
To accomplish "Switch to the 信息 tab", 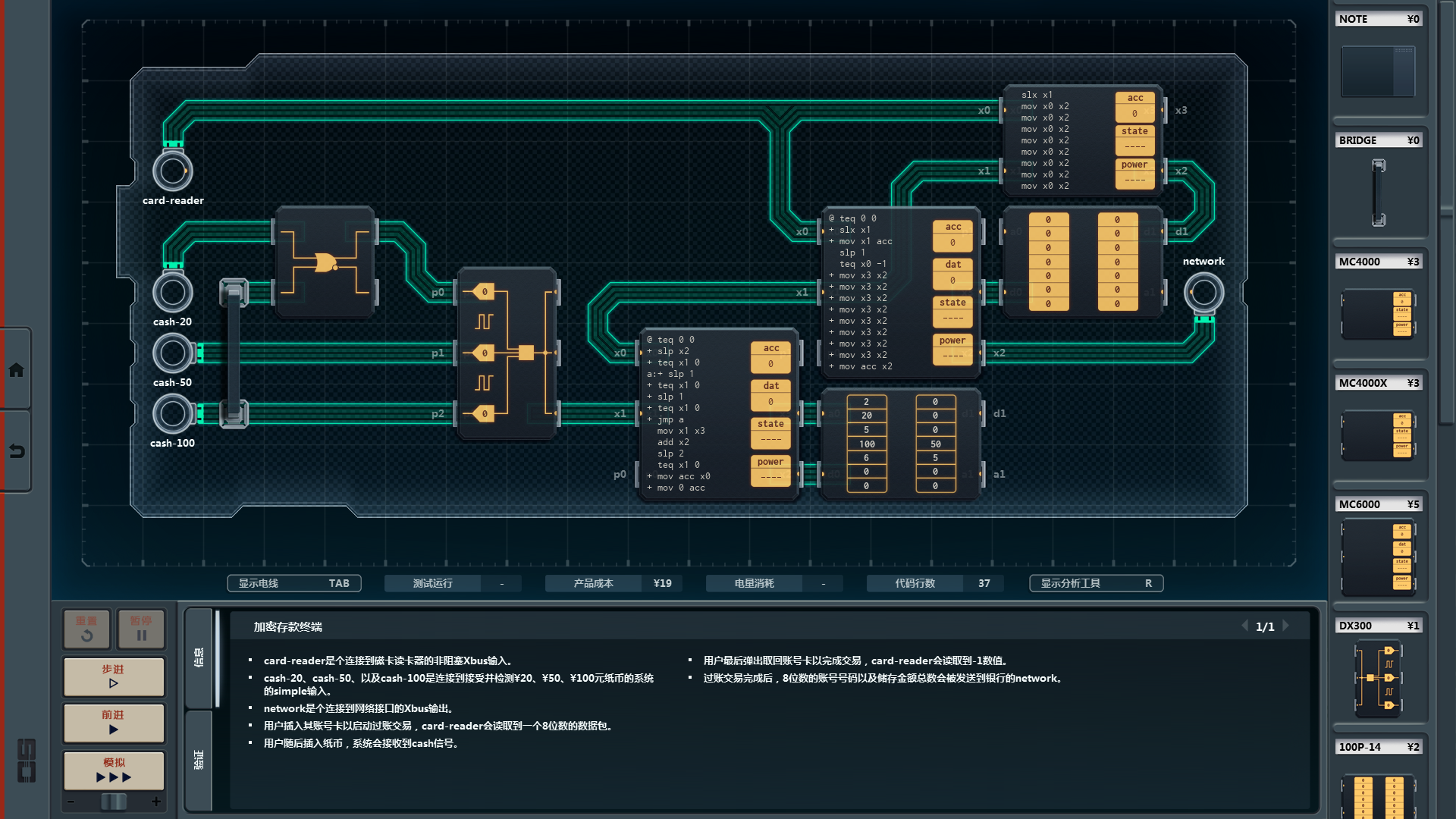I will [x=199, y=657].
